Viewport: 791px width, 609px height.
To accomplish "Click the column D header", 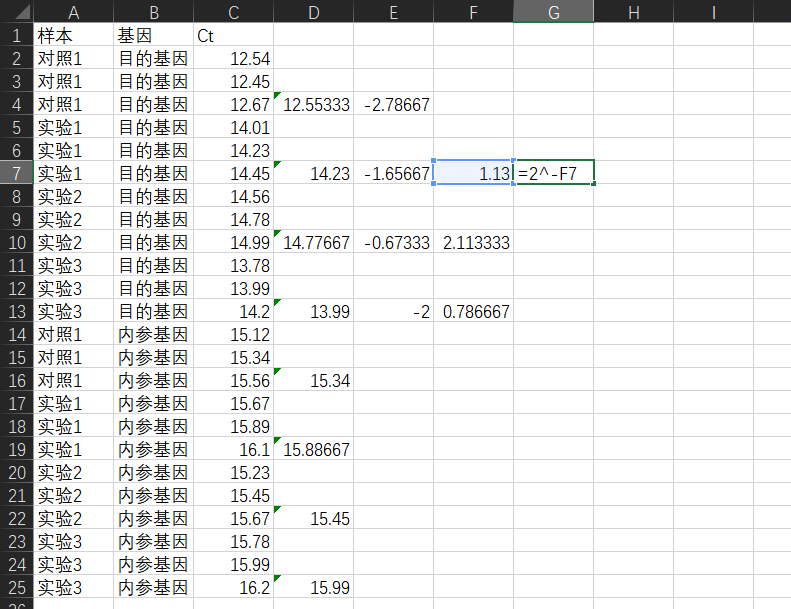I will 313,11.
